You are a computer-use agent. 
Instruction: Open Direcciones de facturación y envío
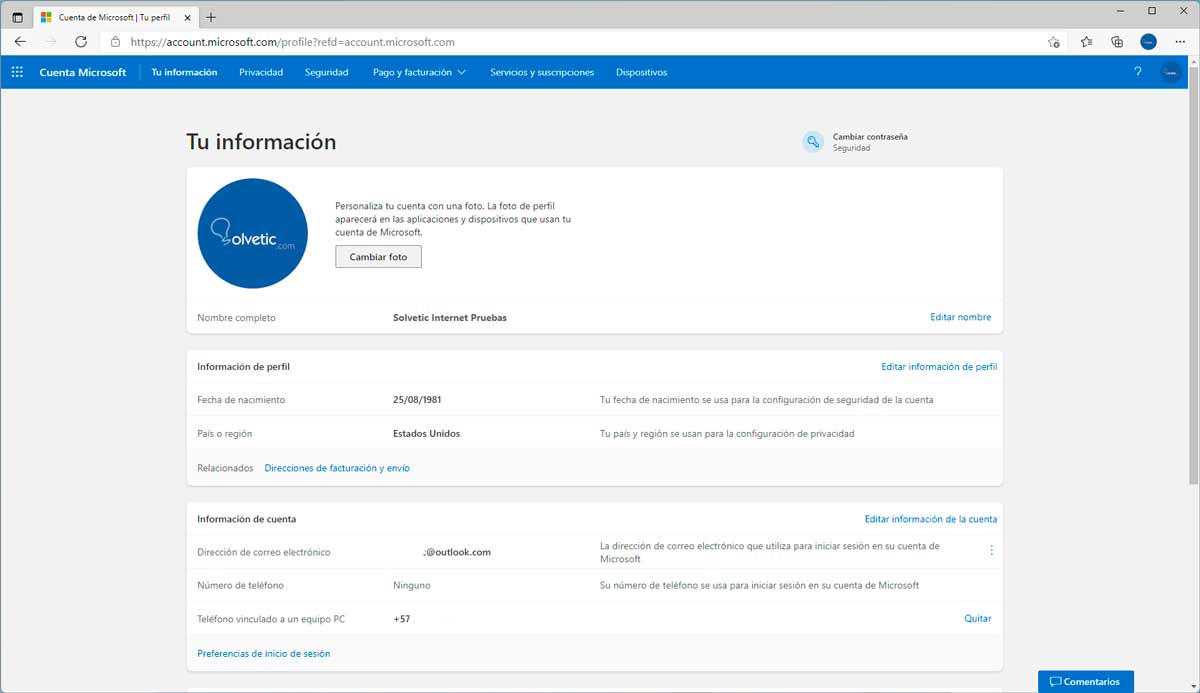(x=337, y=468)
